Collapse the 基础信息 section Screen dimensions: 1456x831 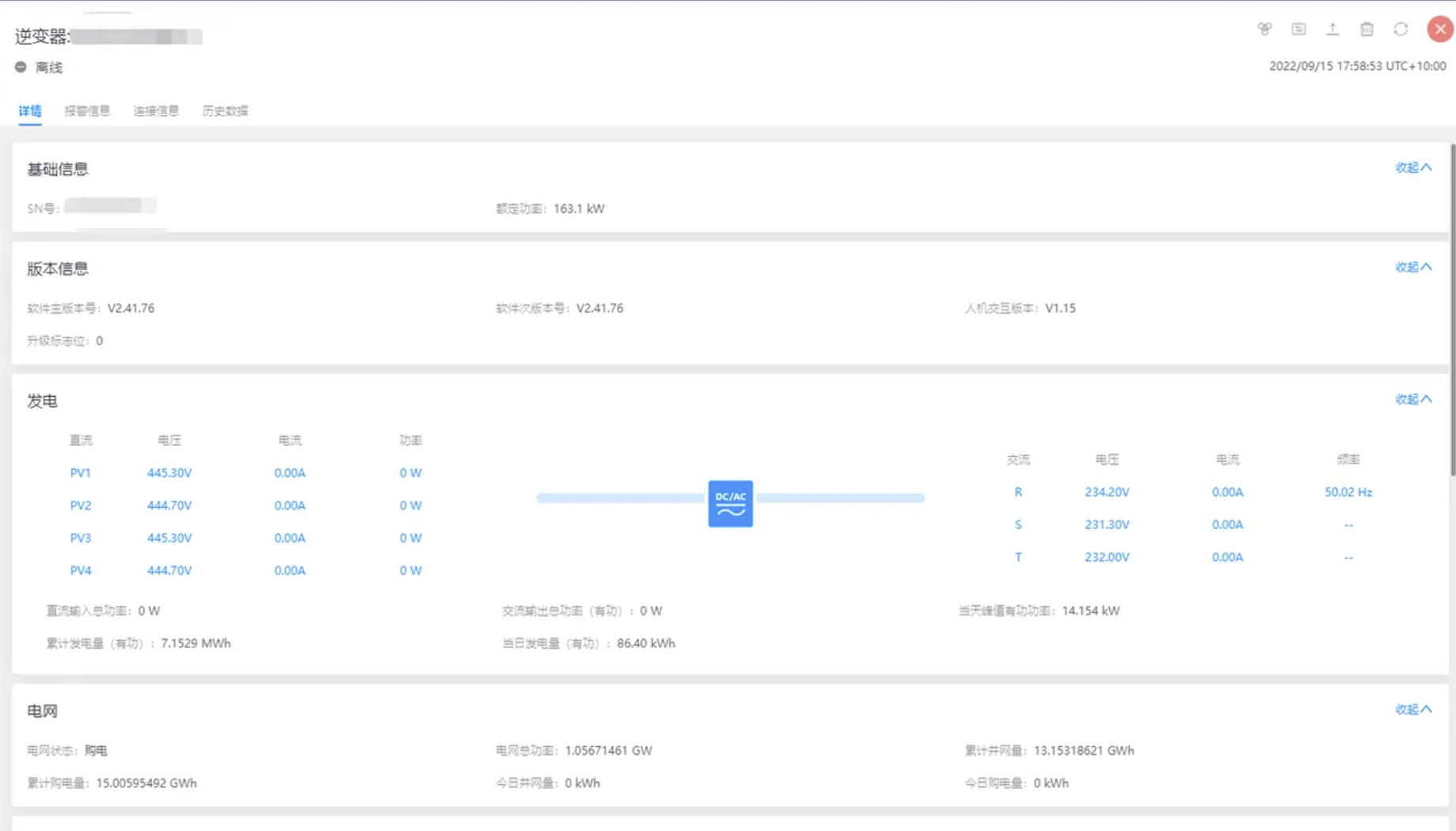click(x=1413, y=167)
